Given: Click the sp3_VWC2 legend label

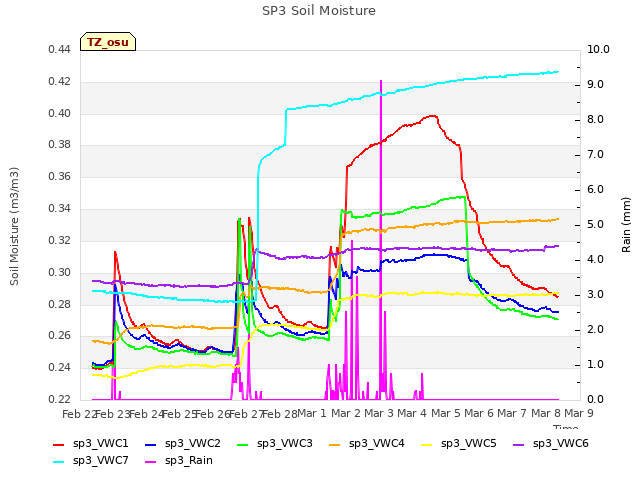Looking at the screenshot, I should click(193, 444).
